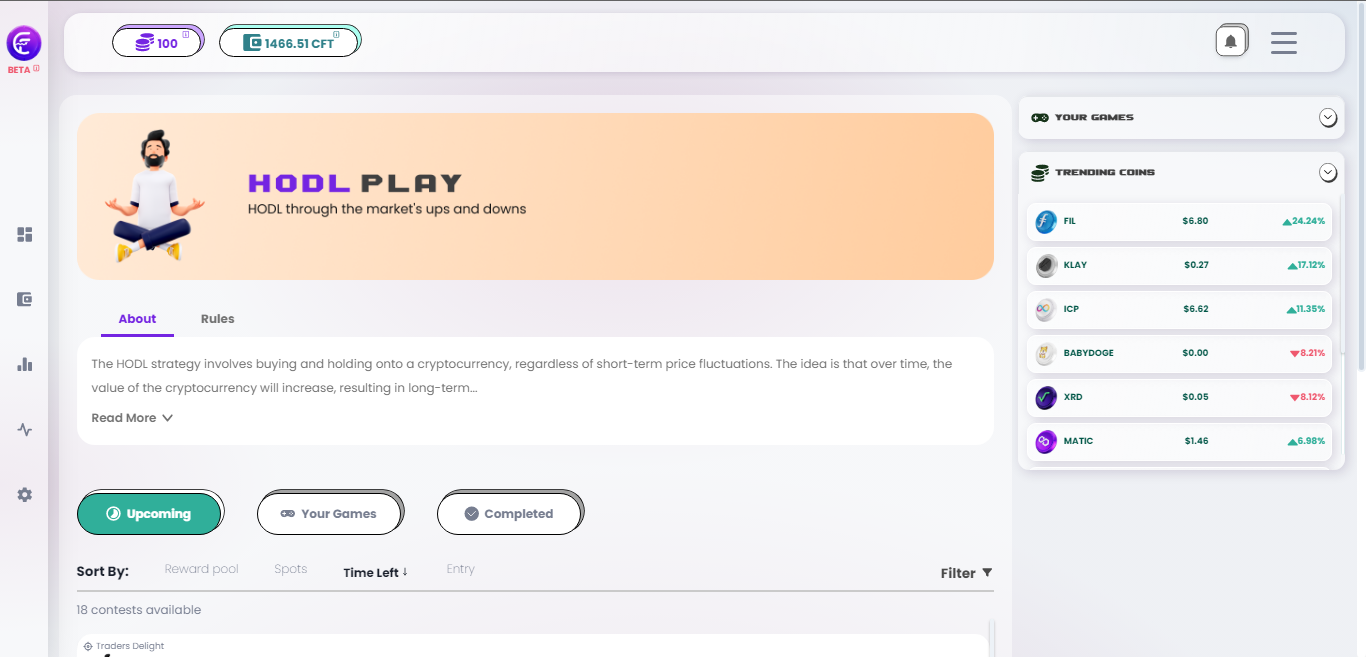Open the Filter dropdown above contests
Image resolution: width=1366 pixels, height=657 pixels.
pos(964,572)
